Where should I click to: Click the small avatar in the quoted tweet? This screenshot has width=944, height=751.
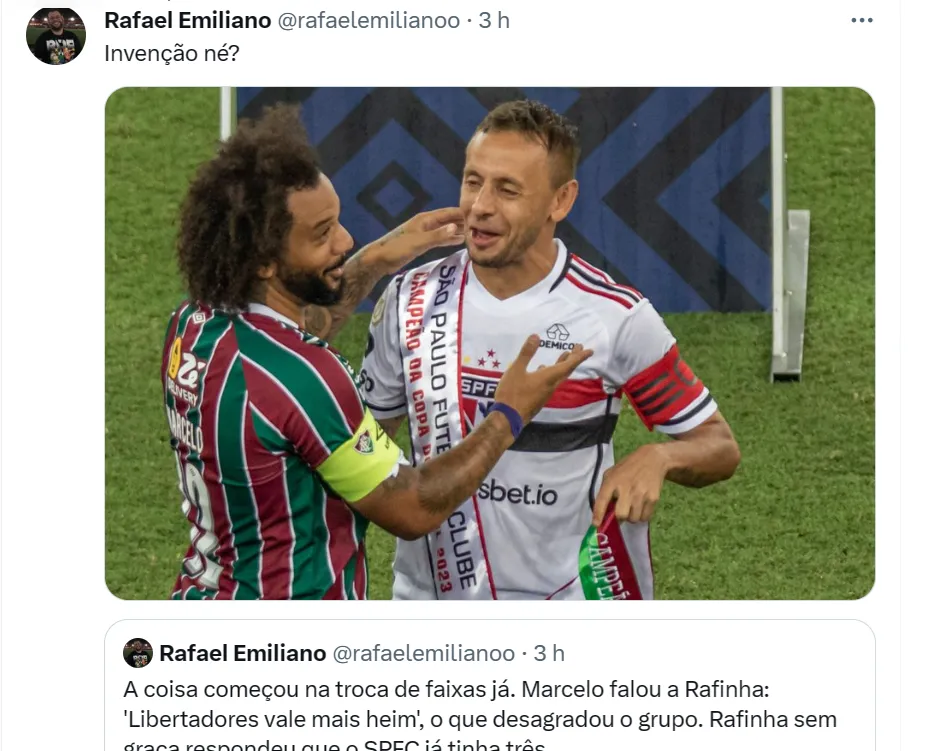coord(138,653)
